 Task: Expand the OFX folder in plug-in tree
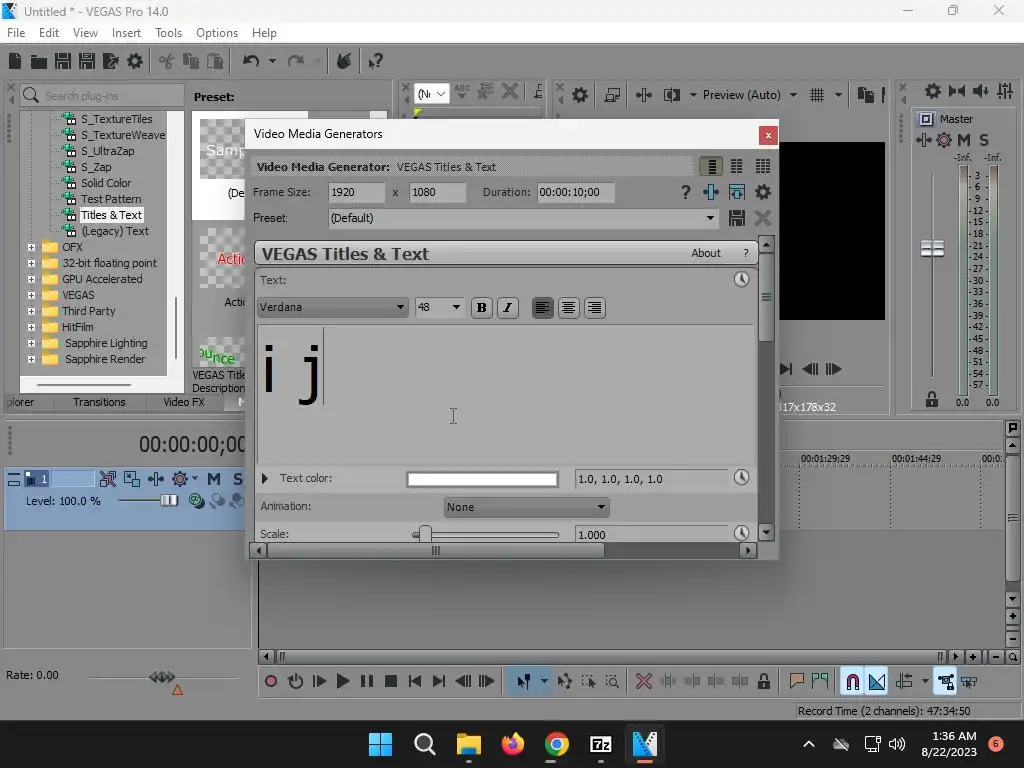tap(31, 247)
